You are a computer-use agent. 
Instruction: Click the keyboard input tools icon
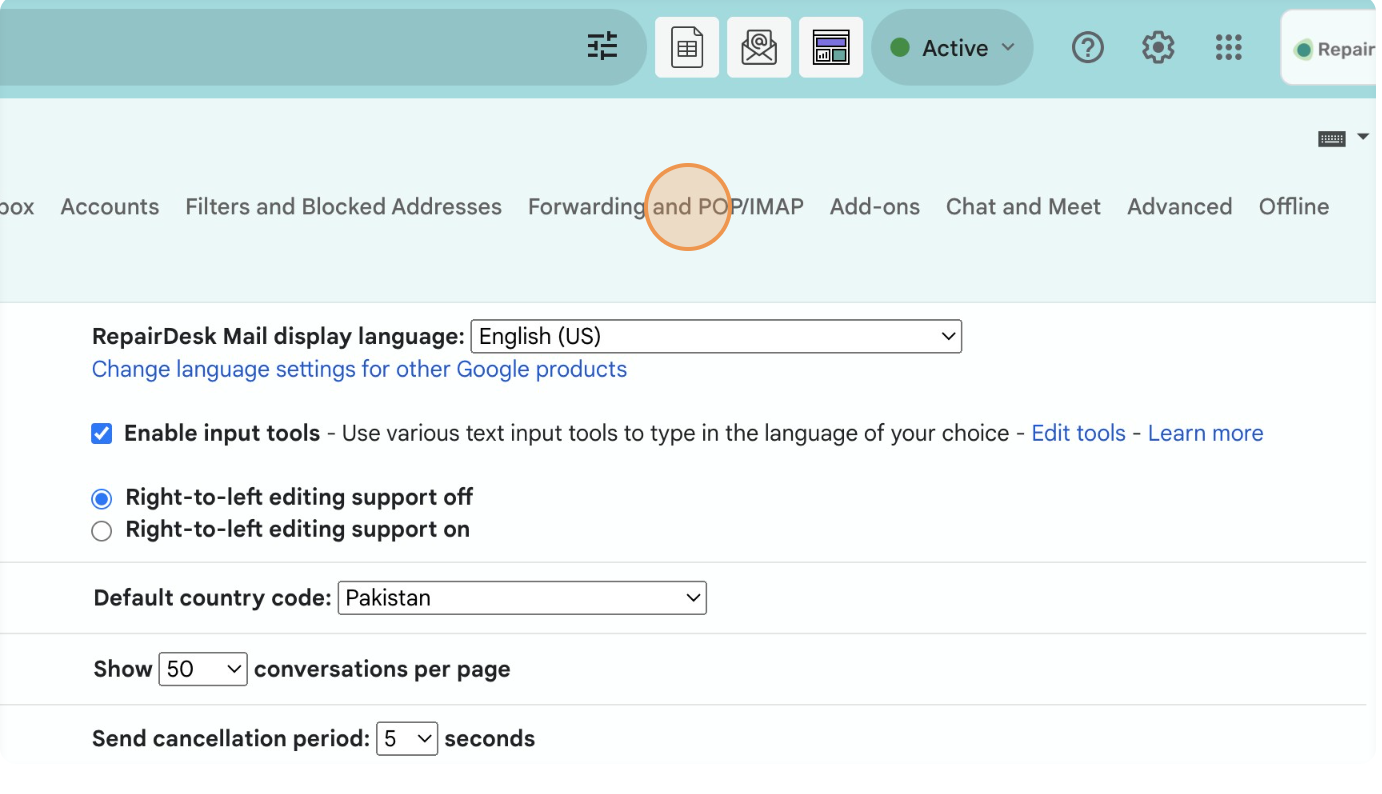pyautogui.click(x=1332, y=139)
